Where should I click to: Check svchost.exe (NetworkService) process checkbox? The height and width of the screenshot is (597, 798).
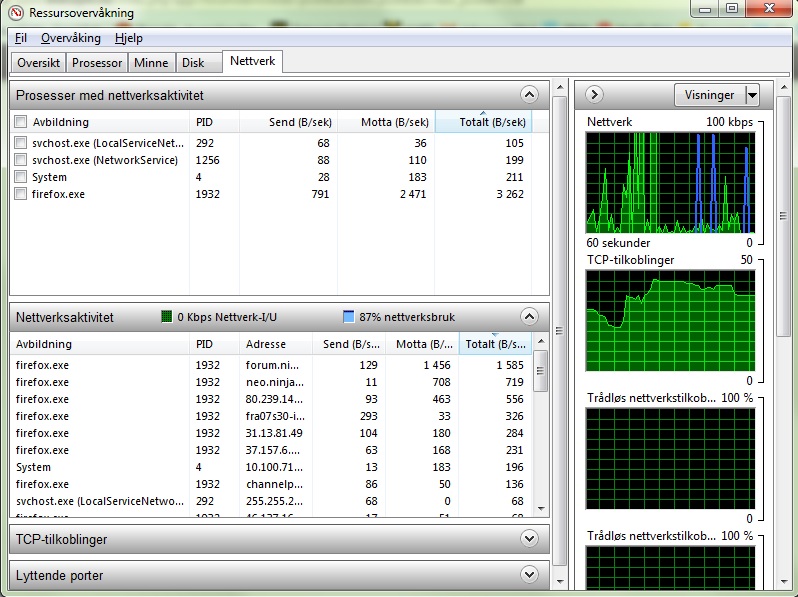(20, 160)
